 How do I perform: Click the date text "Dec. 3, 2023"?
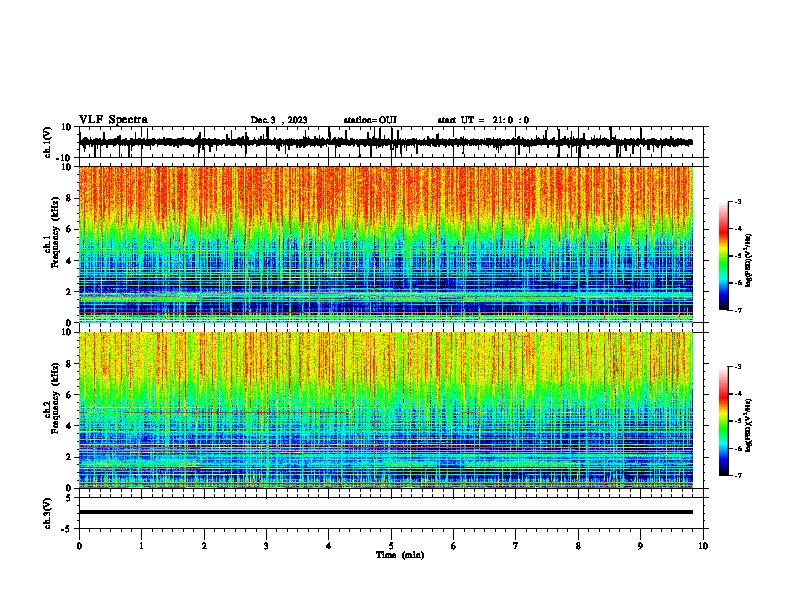pos(279,120)
